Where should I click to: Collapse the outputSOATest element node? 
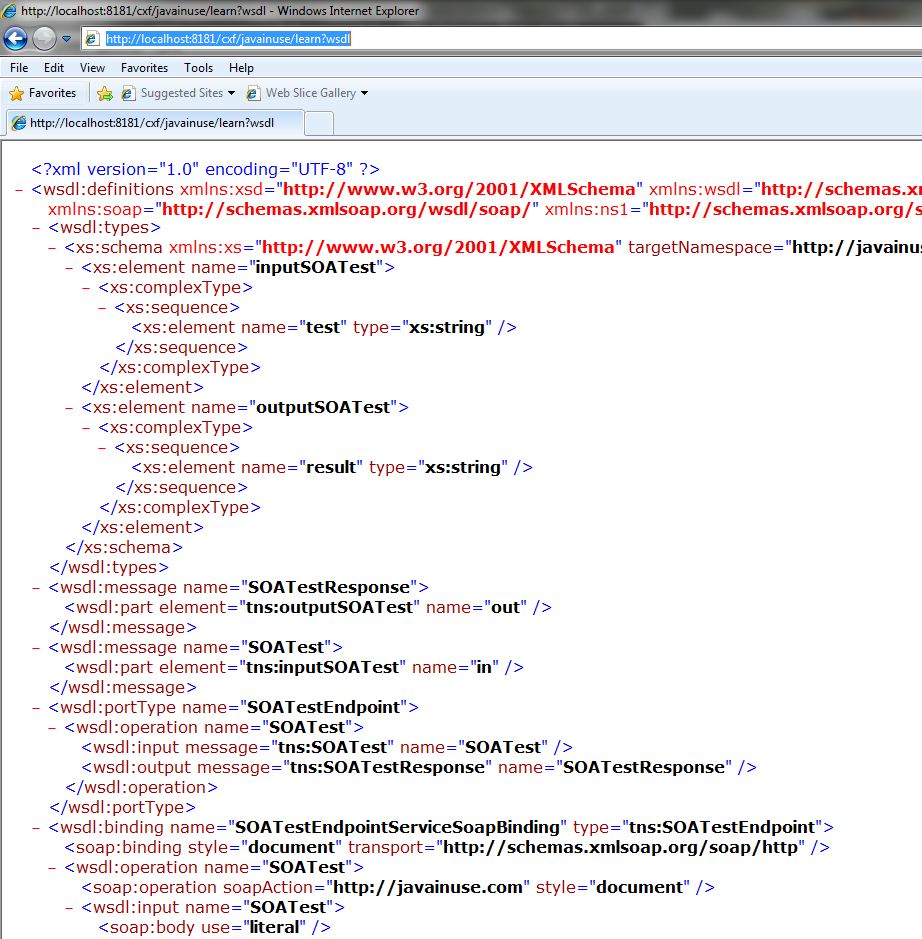click(69, 408)
